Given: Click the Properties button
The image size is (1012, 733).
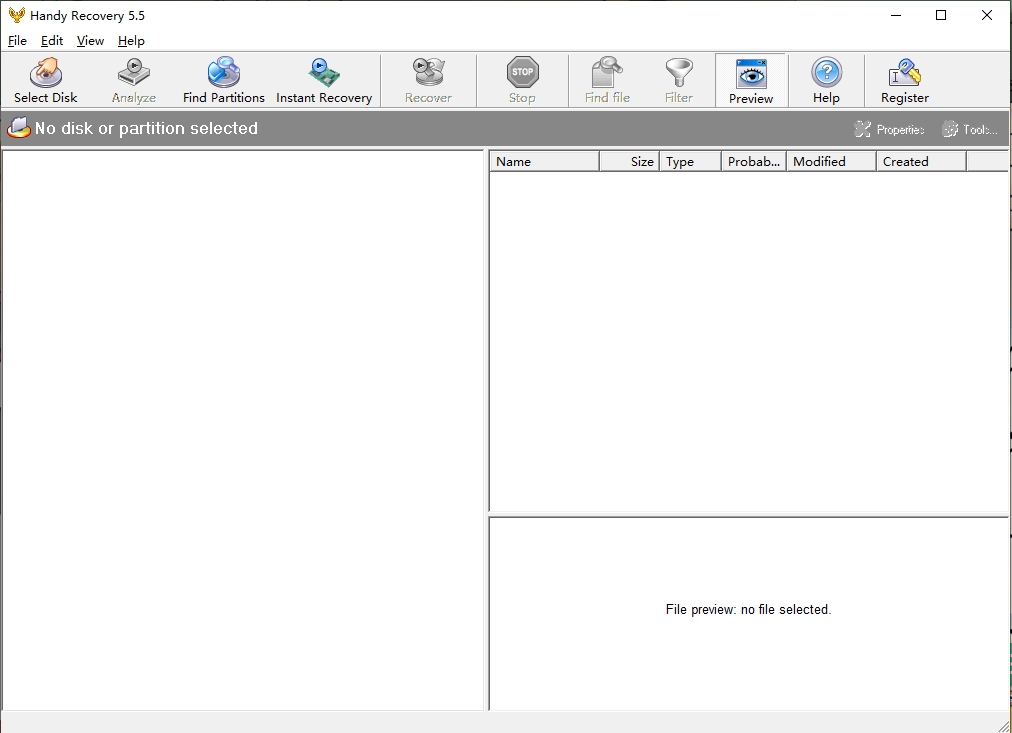Looking at the screenshot, I should [889, 129].
